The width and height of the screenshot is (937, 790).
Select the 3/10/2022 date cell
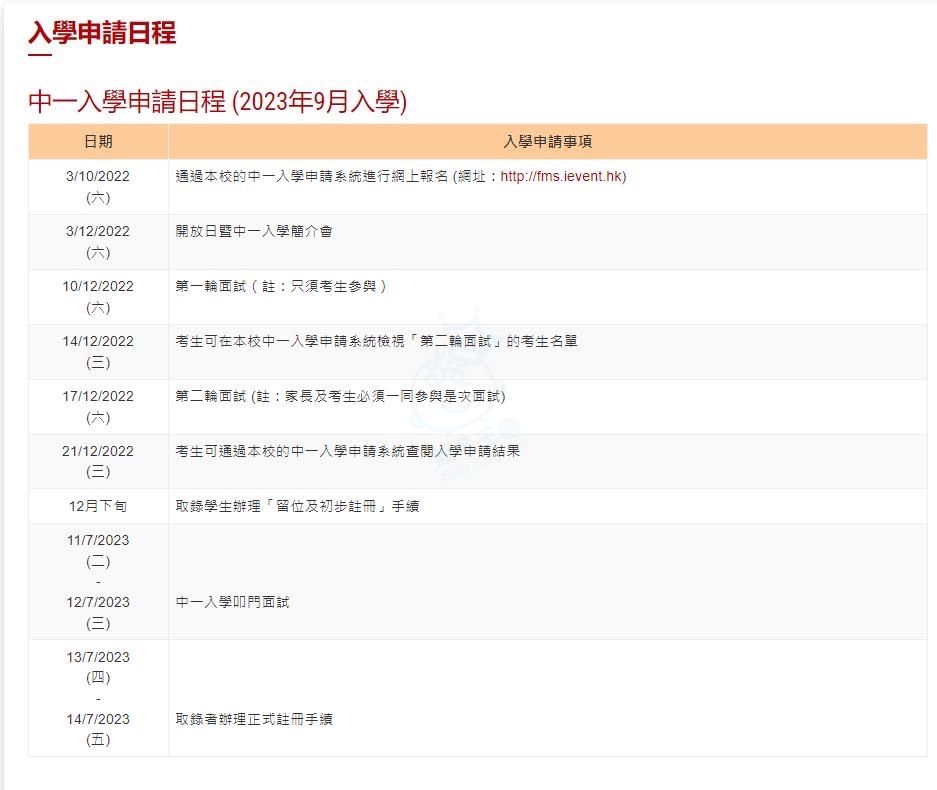point(98,176)
